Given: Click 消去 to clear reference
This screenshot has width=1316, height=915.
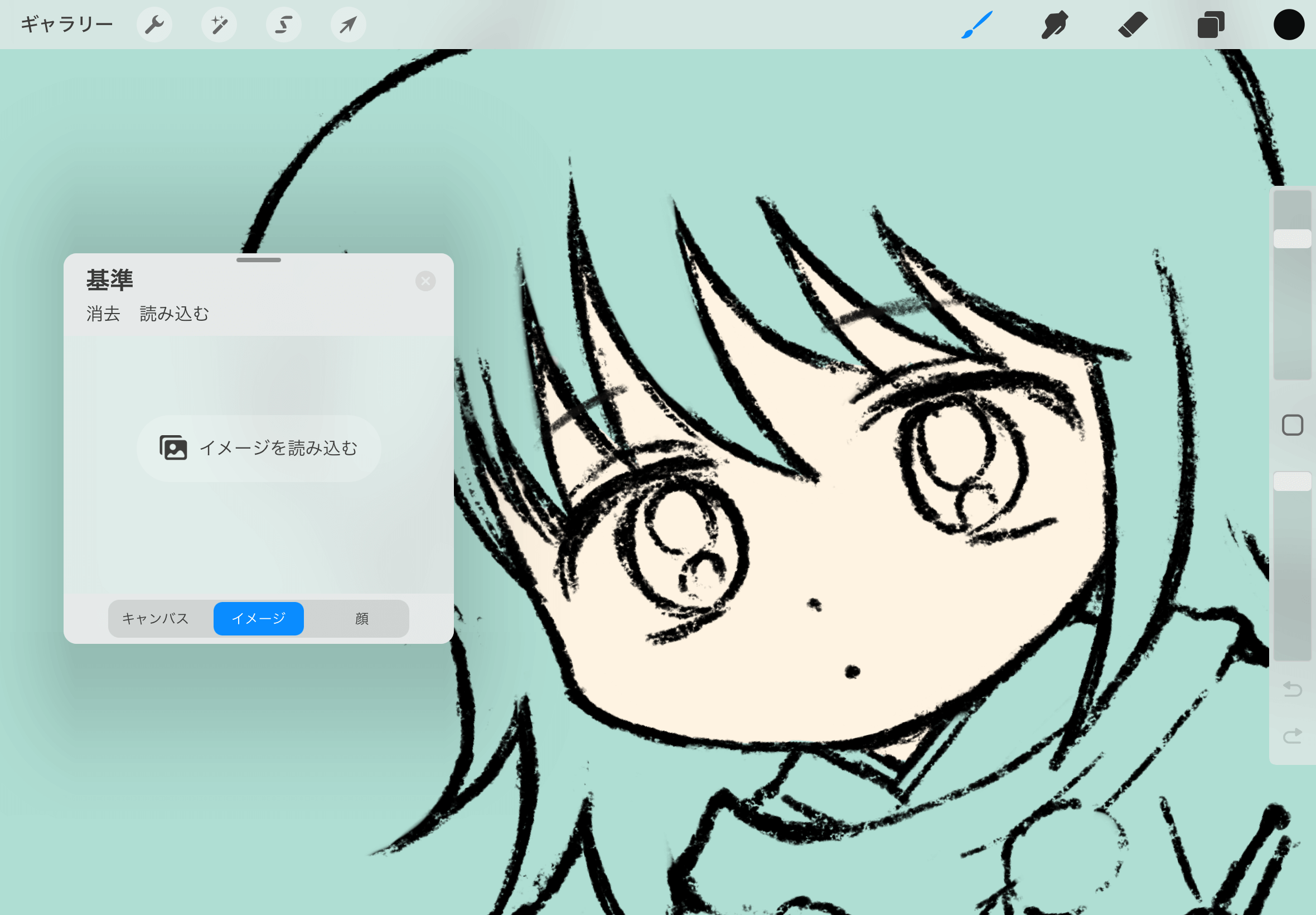Looking at the screenshot, I should pos(103,314).
